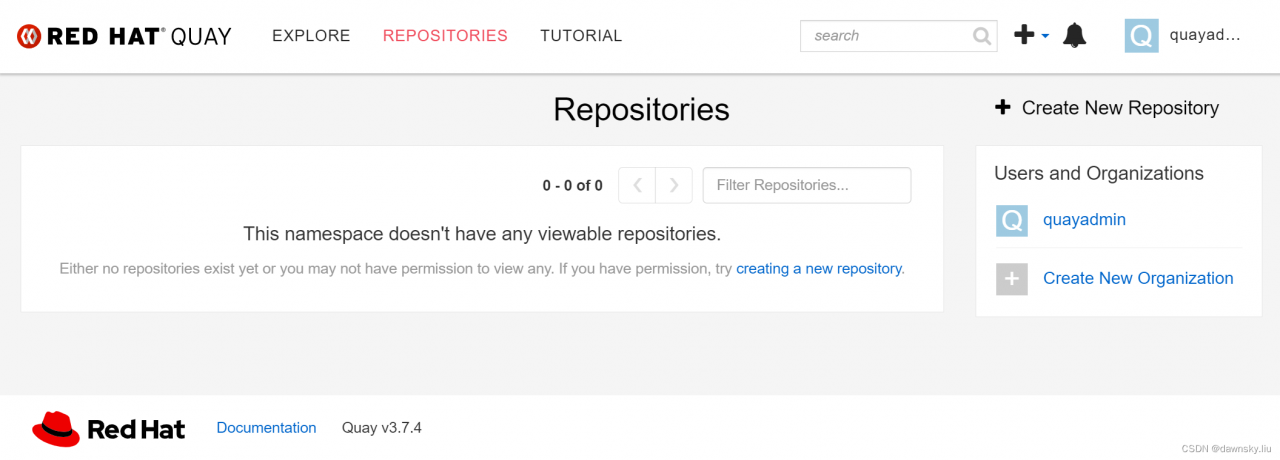Image resolution: width=1280 pixels, height=460 pixels.
Task: Click the quayadmin avatar in sidebar
Action: (1012, 220)
